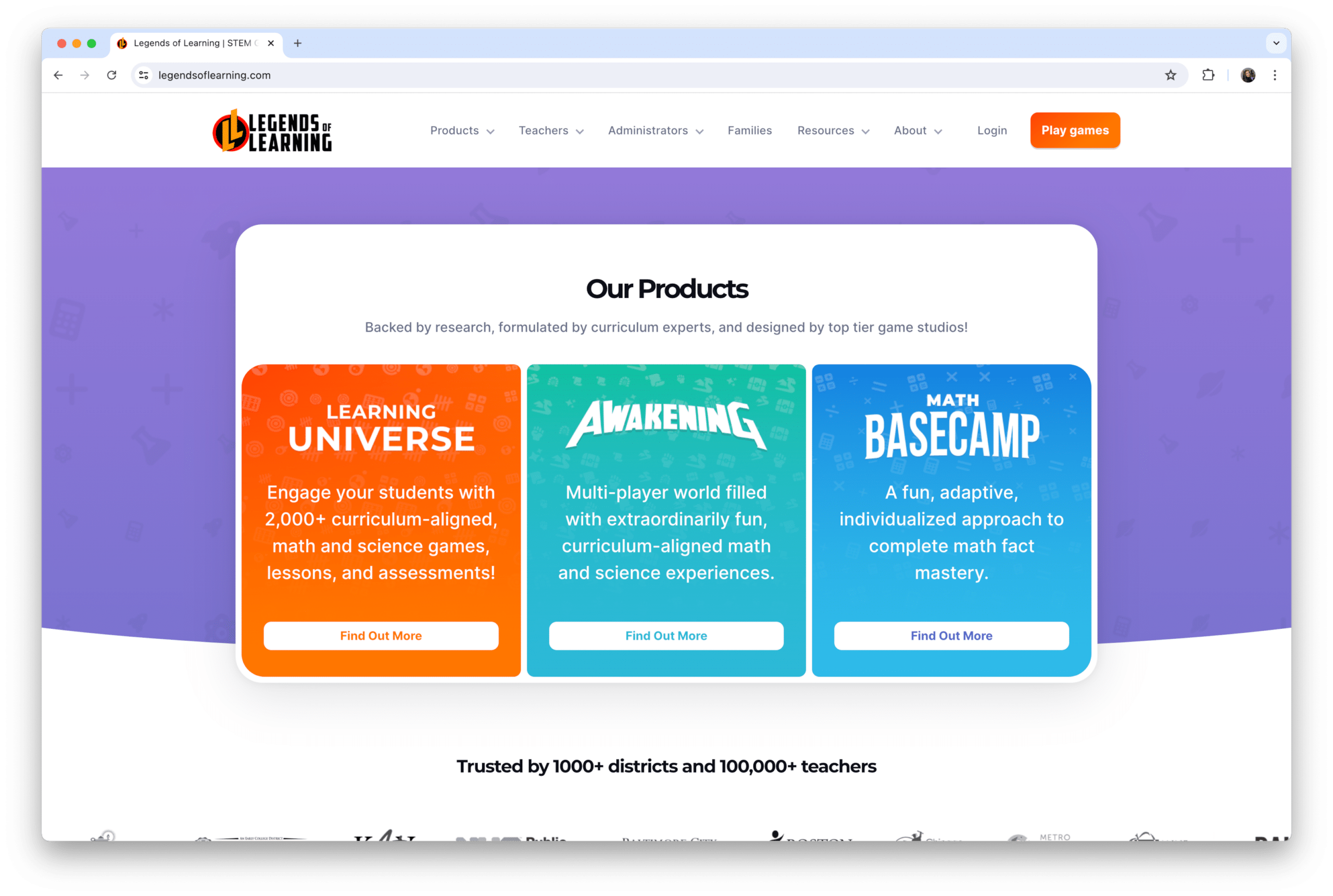Click the Login button
This screenshot has height=896, width=1333.
(x=992, y=130)
